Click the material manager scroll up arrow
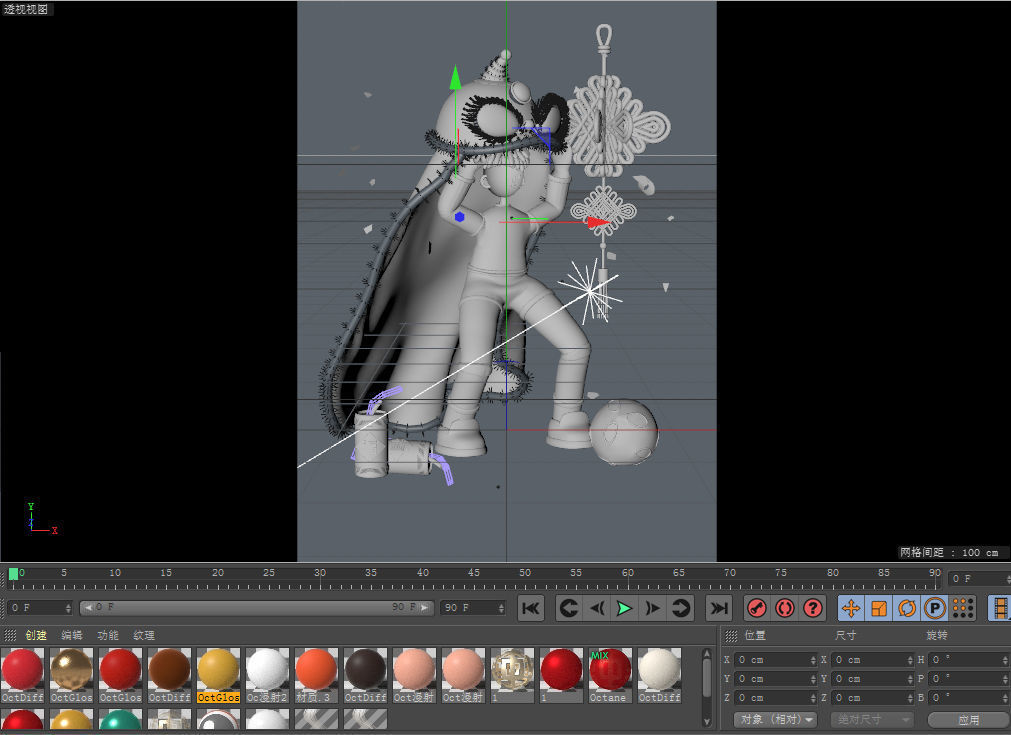The width and height of the screenshot is (1011, 735). point(707,654)
